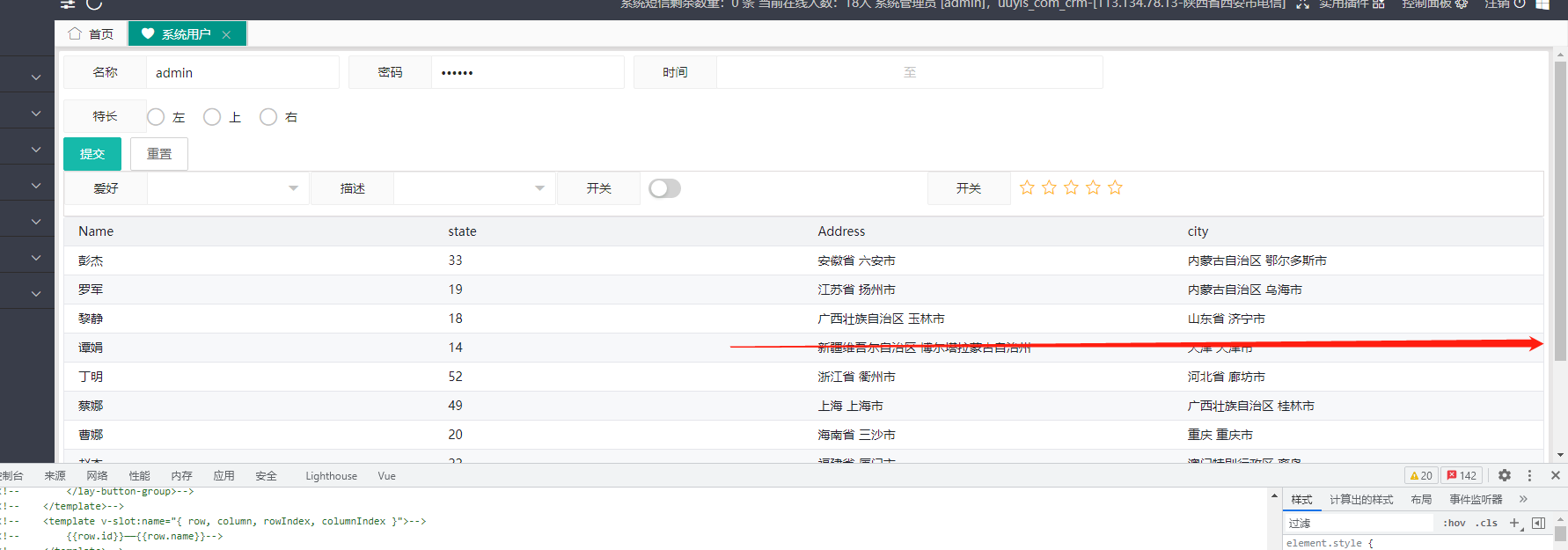This screenshot has height=550, width=1568.
Task: Open the 爱好 dropdown
Action: tap(228, 188)
